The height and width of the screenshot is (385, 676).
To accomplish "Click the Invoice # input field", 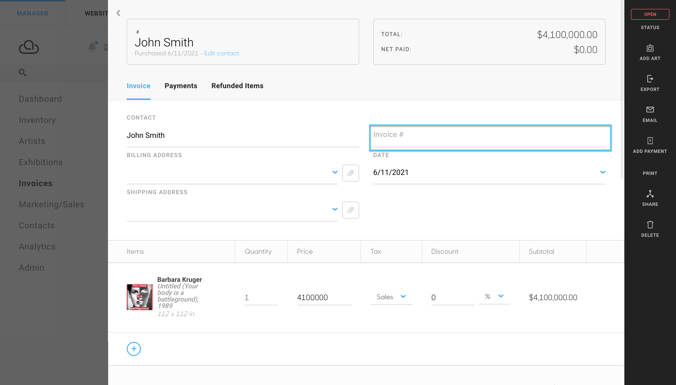I will pyautogui.click(x=490, y=138).
